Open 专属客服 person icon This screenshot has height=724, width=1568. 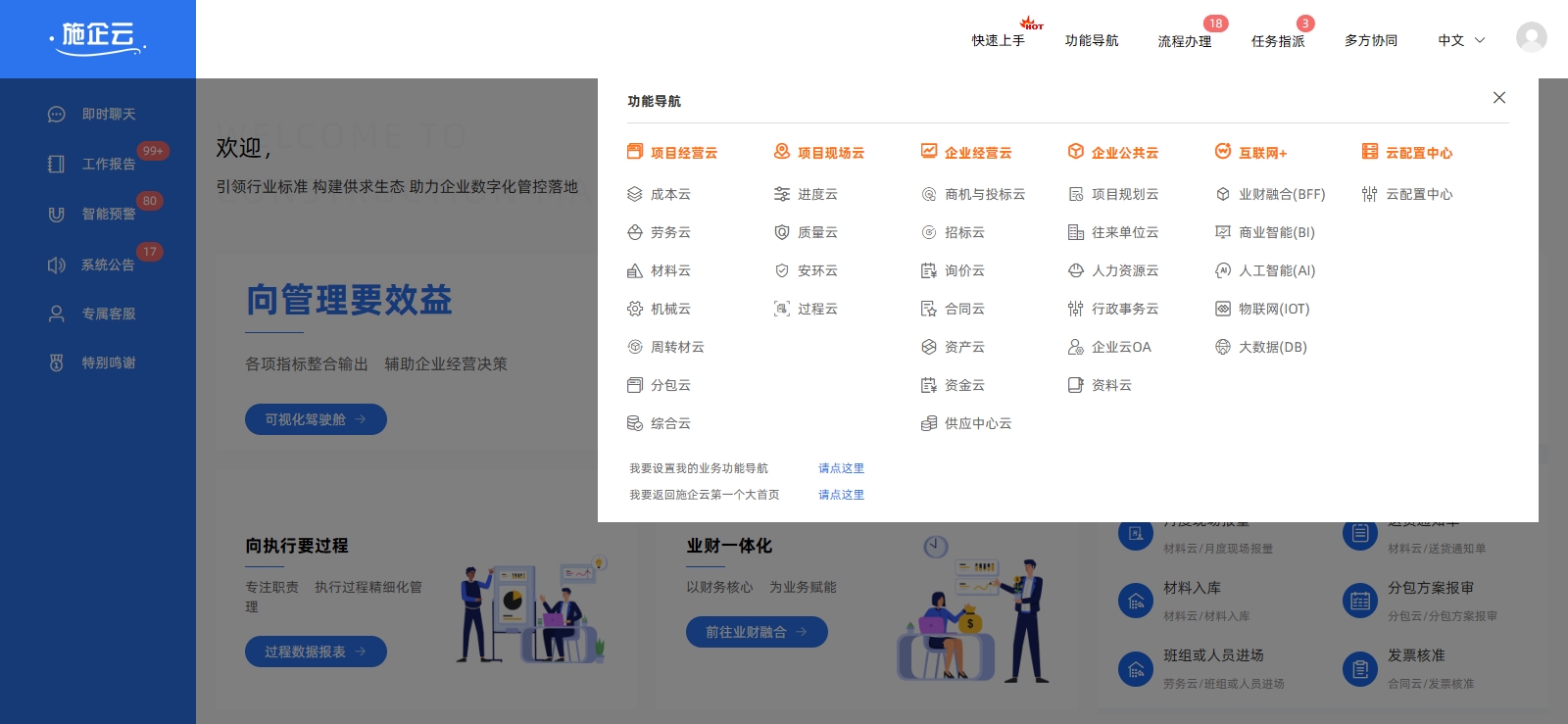click(57, 314)
